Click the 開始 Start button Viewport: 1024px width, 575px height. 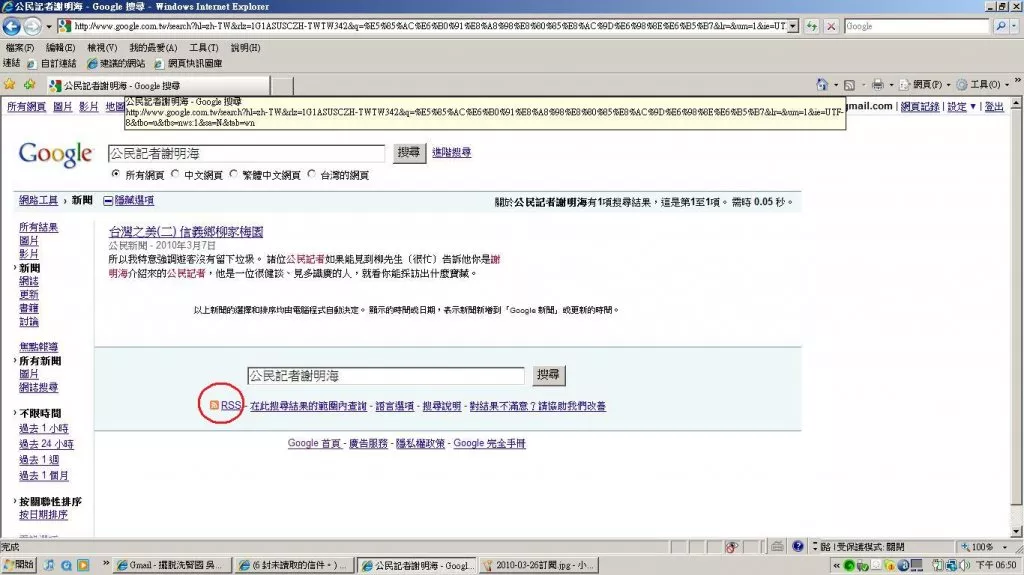click(x=18, y=565)
